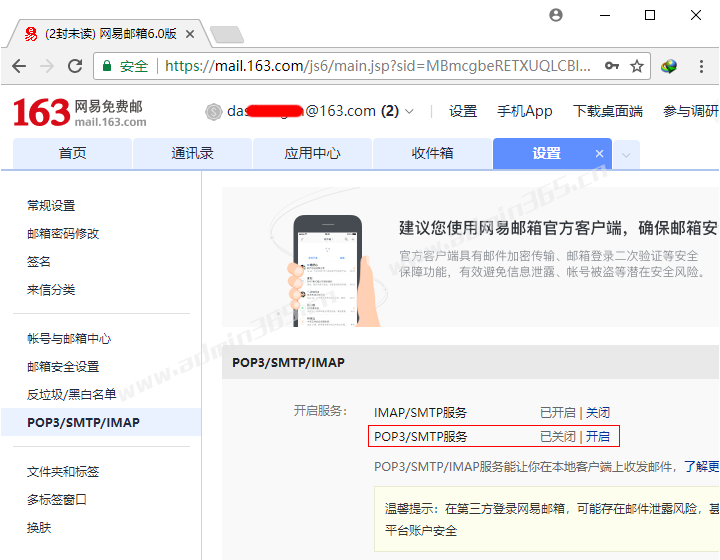Open 来信分类 in sidebar
The image size is (720, 560).
click(51, 290)
